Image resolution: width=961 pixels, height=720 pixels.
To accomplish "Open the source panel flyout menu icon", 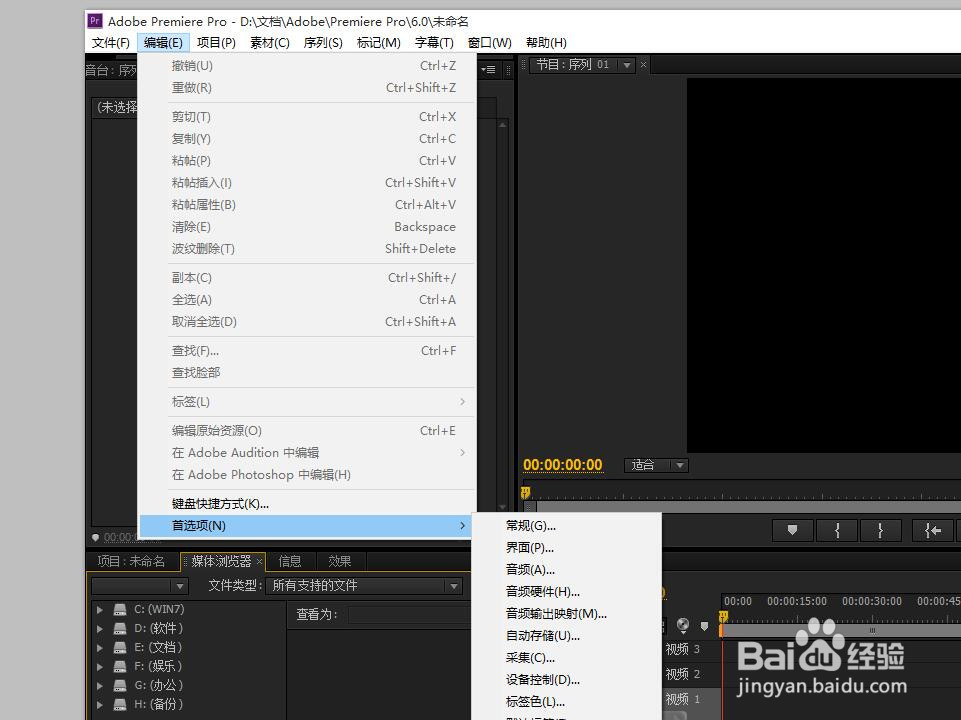I will click(x=488, y=70).
